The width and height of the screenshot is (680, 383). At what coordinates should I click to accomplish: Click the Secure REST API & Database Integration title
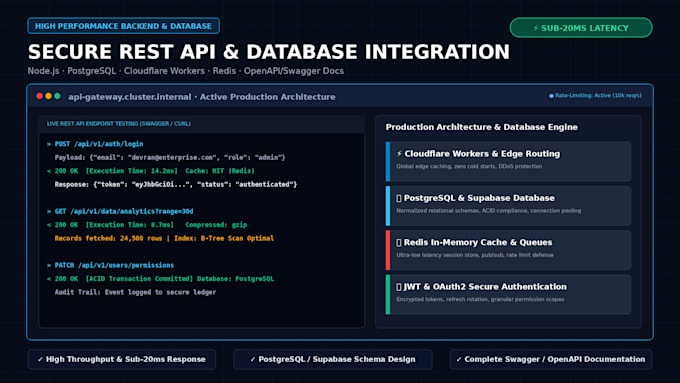pyautogui.click(x=268, y=52)
